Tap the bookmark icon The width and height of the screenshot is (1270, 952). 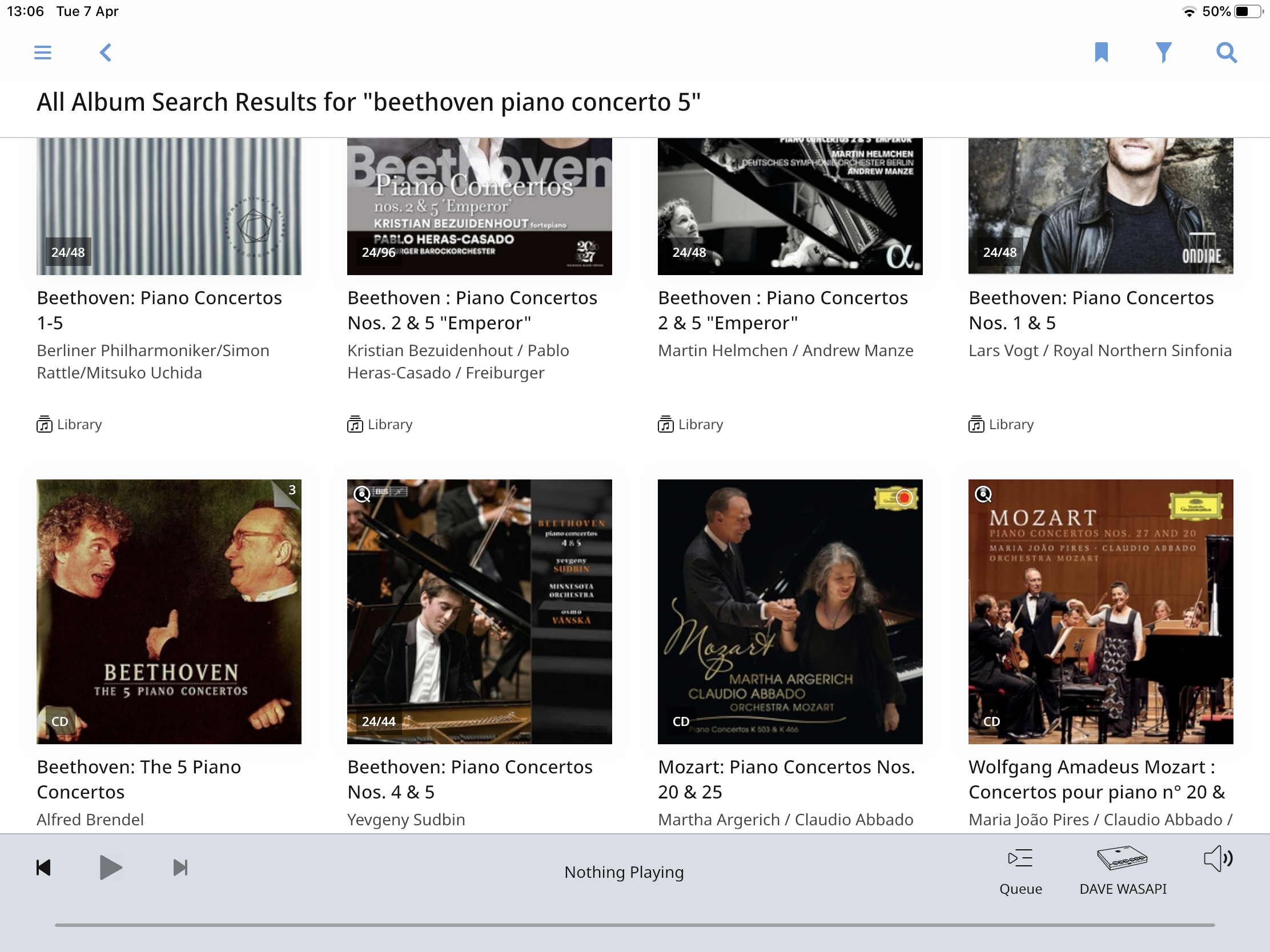pyautogui.click(x=1101, y=53)
